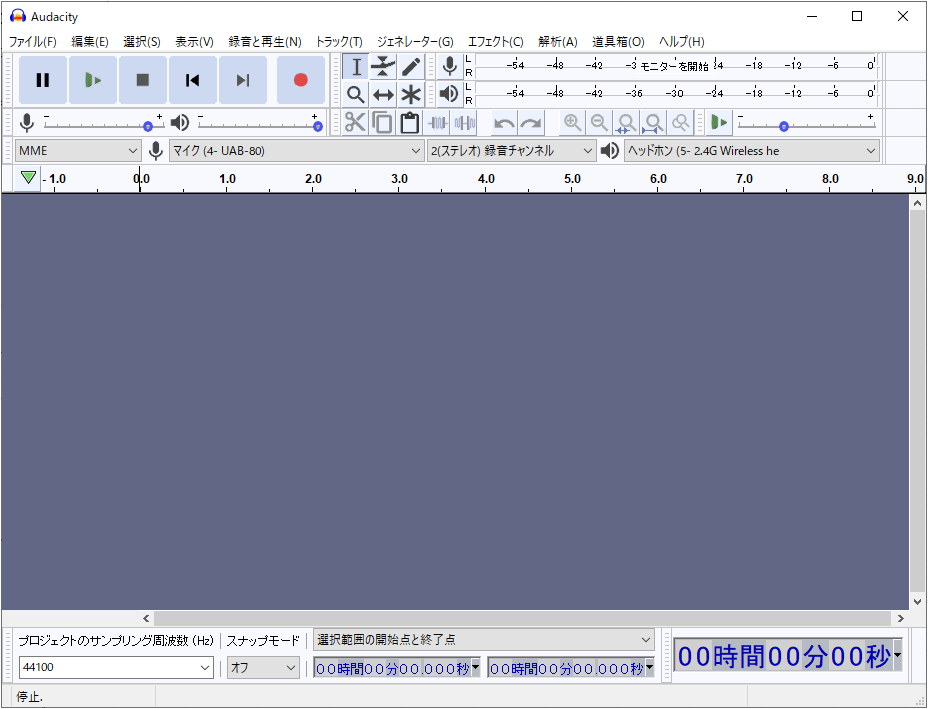Open the ヘッドホン playback device dropdown
928x709 pixels.
[752, 151]
